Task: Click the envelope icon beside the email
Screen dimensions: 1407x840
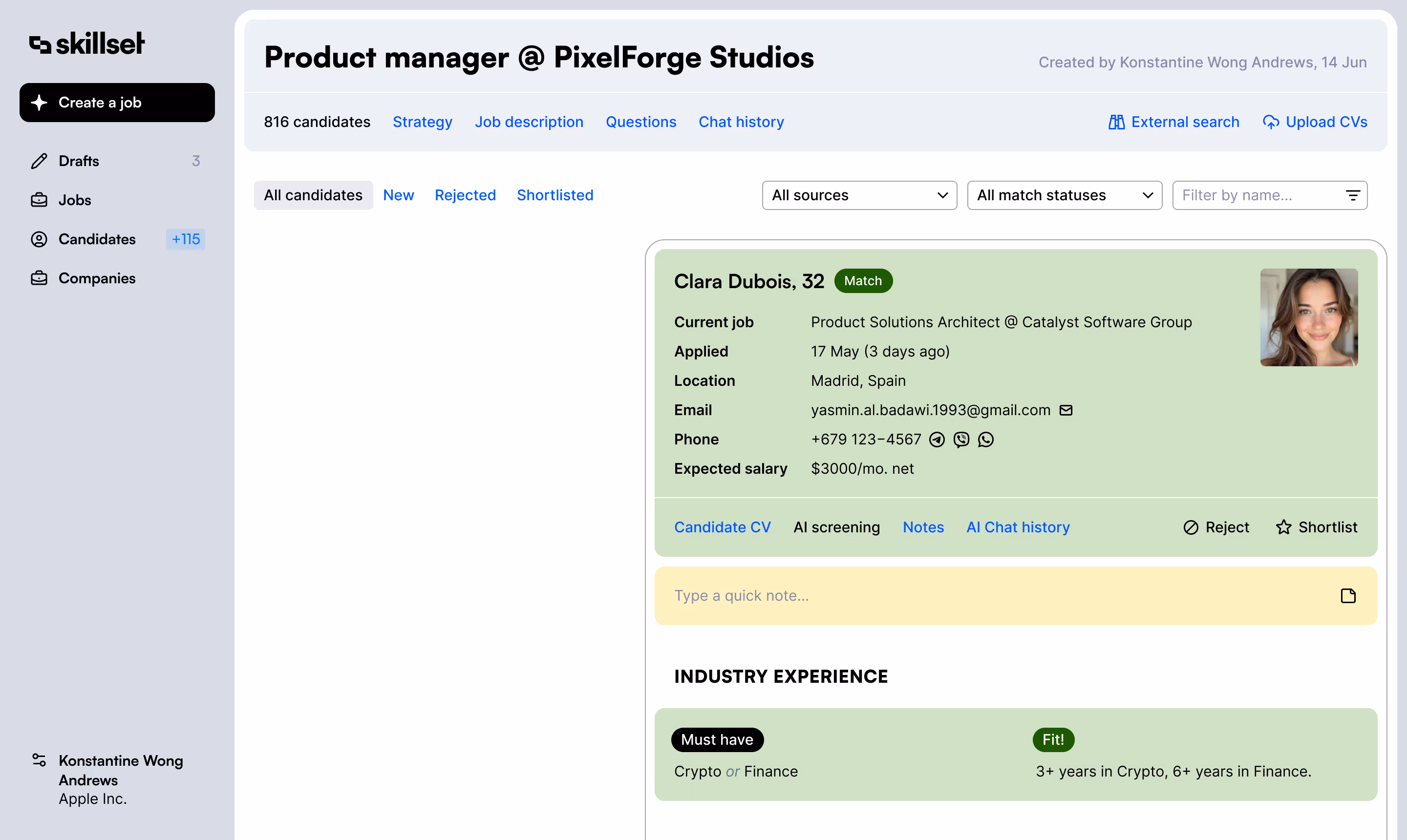Action: (1066, 410)
